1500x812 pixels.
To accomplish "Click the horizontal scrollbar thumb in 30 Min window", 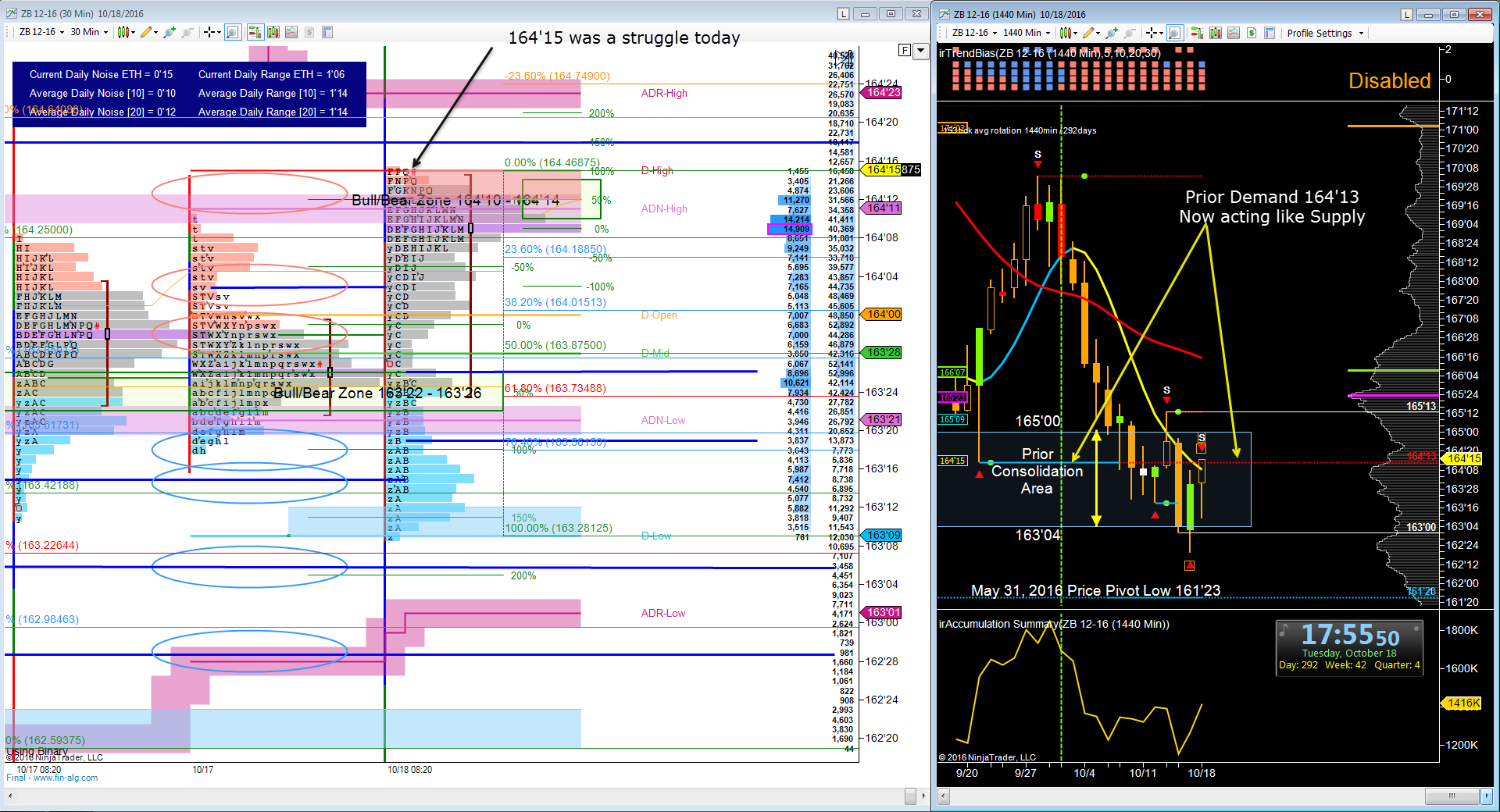I will [x=910, y=796].
